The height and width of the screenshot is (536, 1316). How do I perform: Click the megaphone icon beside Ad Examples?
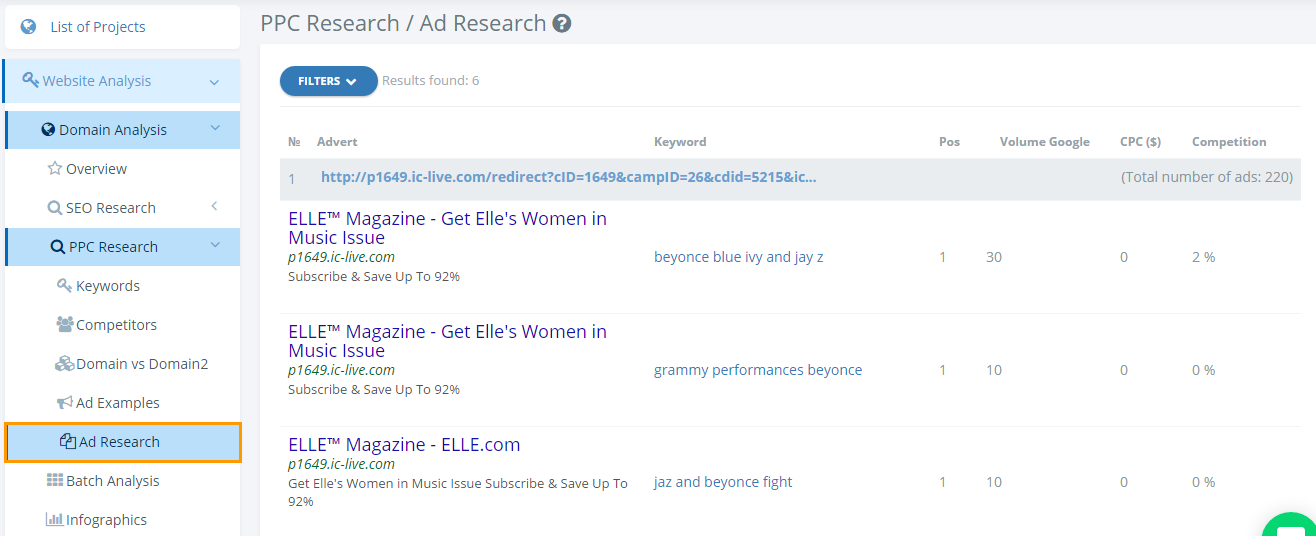[x=65, y=403]
